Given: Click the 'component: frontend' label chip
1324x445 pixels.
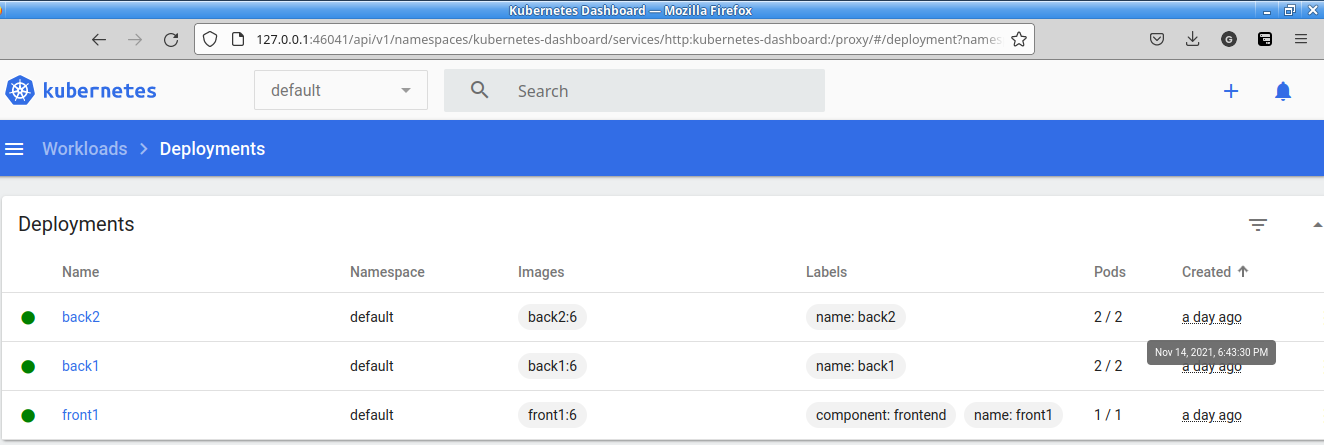Looking at the screenshot, I should pos(881,415).
